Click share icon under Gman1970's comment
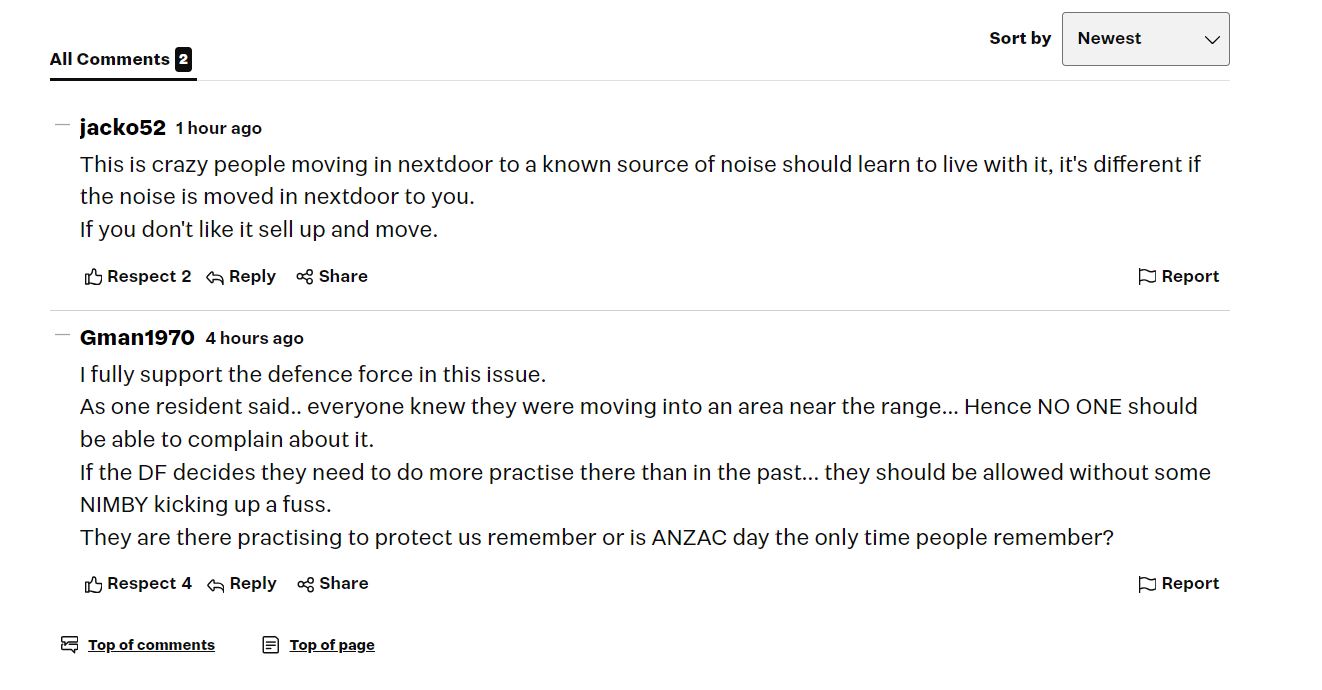The height and width of the screenshot is (690, 1322). tap(305, 584)
